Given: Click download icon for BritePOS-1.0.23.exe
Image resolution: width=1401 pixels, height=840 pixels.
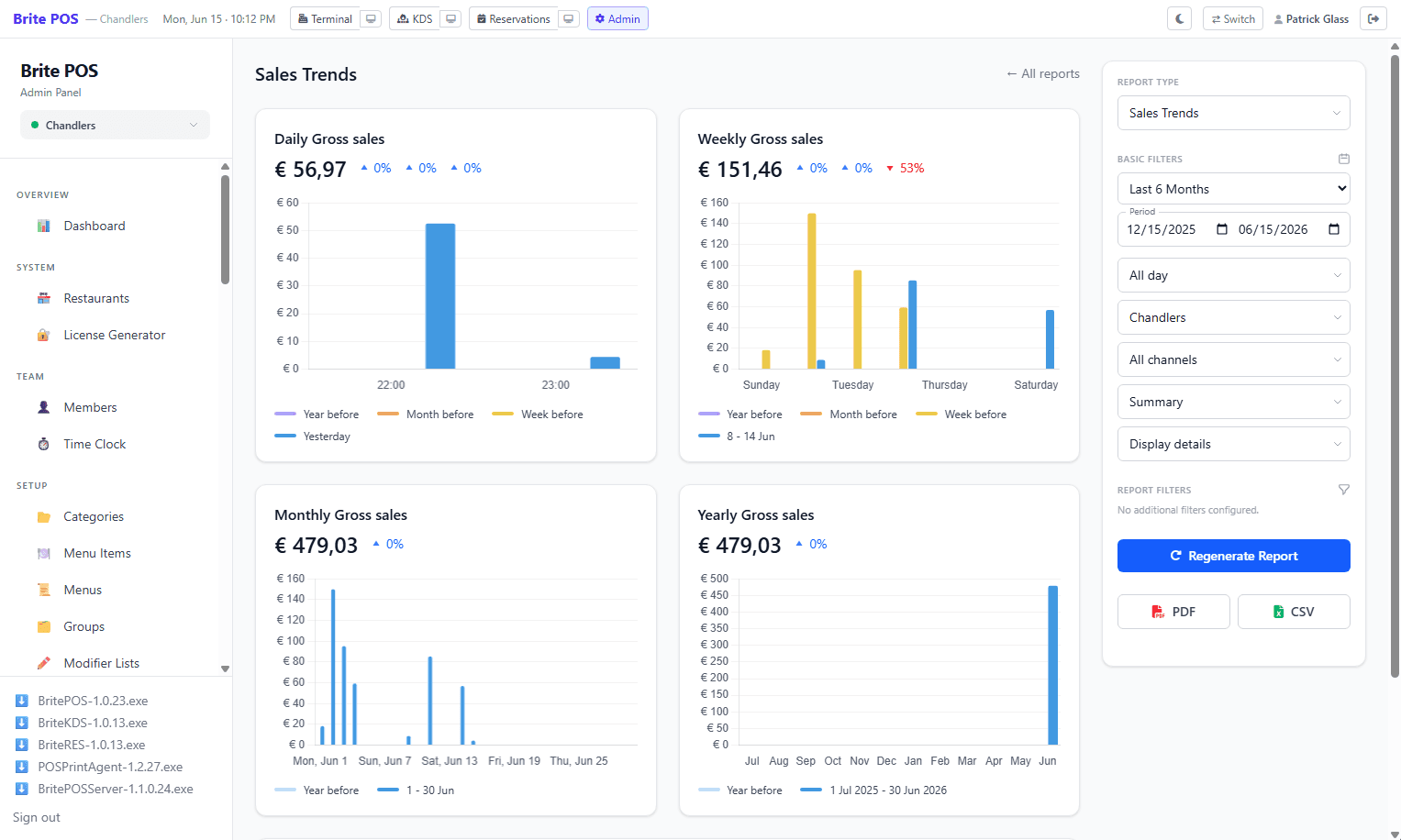Looking at the screenshot, I should coord(22,701).
